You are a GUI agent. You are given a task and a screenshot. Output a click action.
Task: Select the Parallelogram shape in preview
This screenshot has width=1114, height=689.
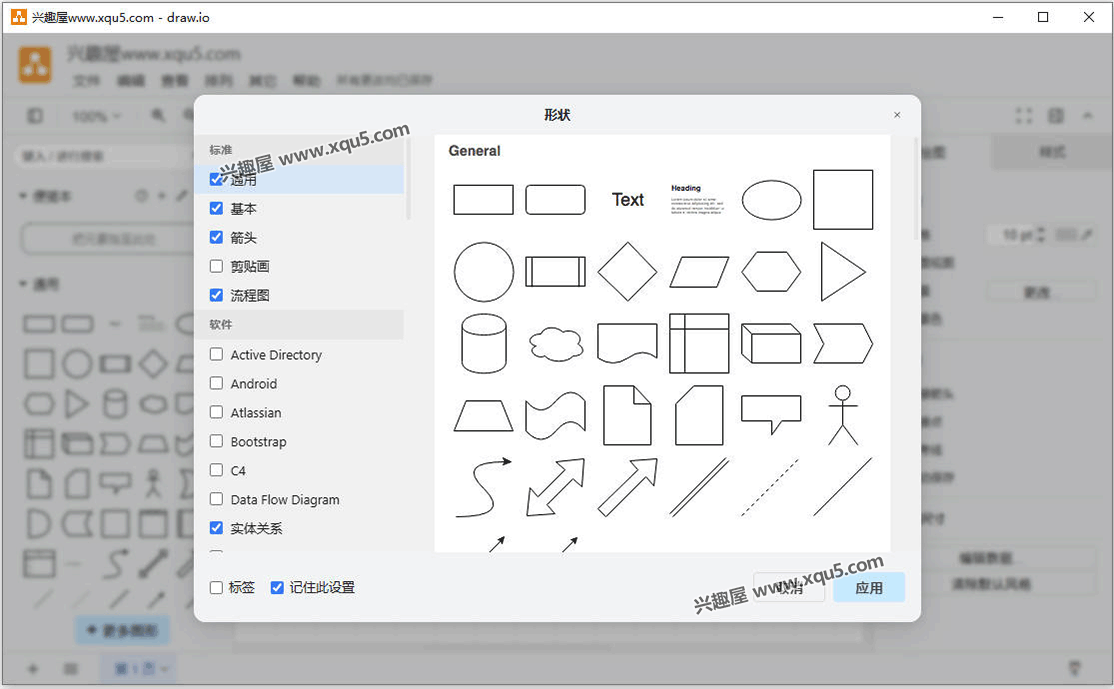[699, 272]
